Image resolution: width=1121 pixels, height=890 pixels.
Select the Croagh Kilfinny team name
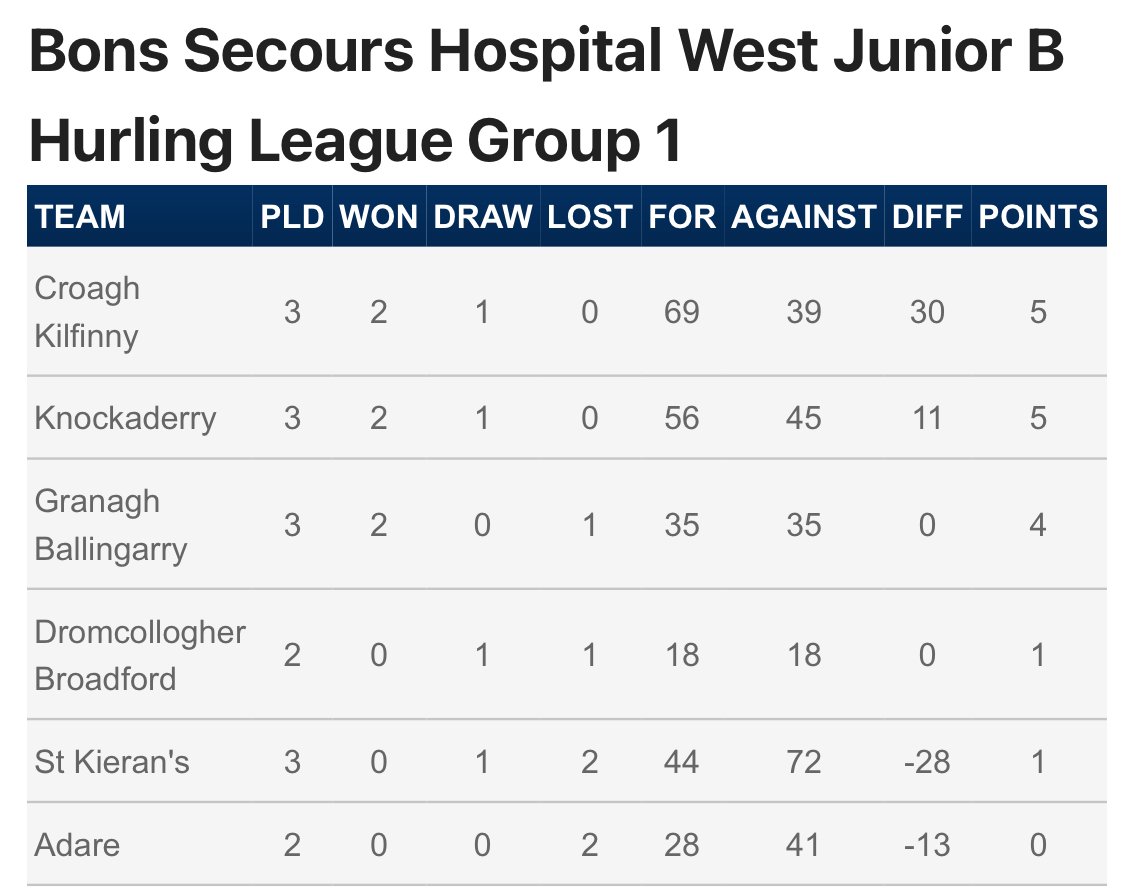click(x=87, y=312)
